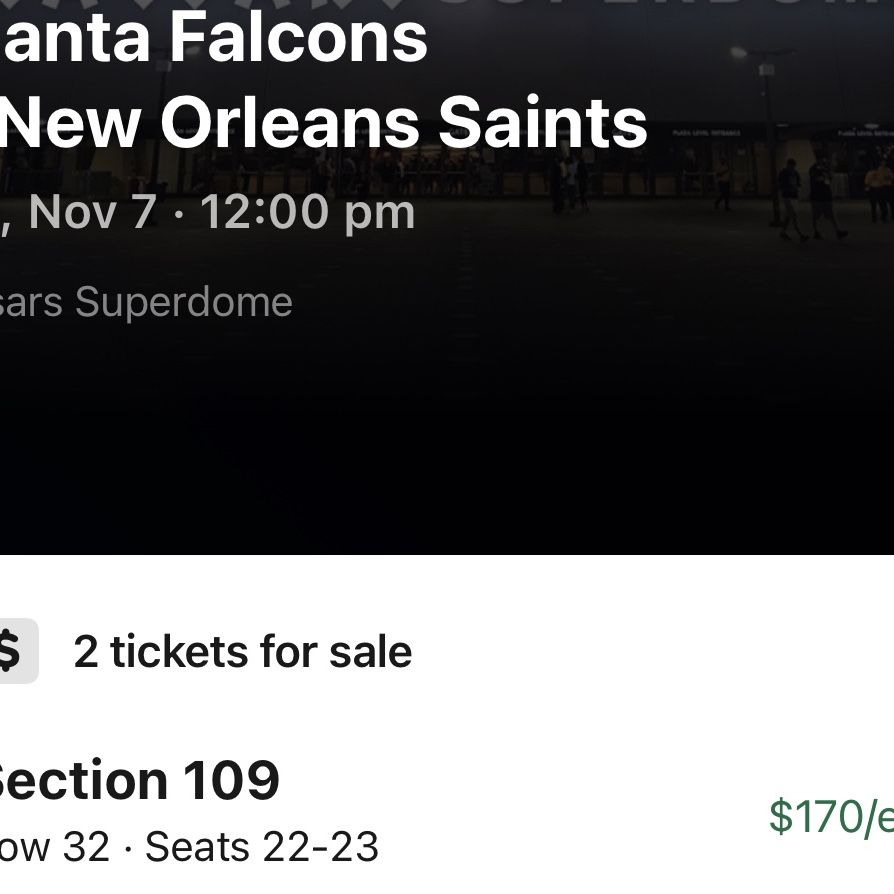Tap the Atlanta Falcons team name
This screenshot has width=894, height=894.
(214, 38)
